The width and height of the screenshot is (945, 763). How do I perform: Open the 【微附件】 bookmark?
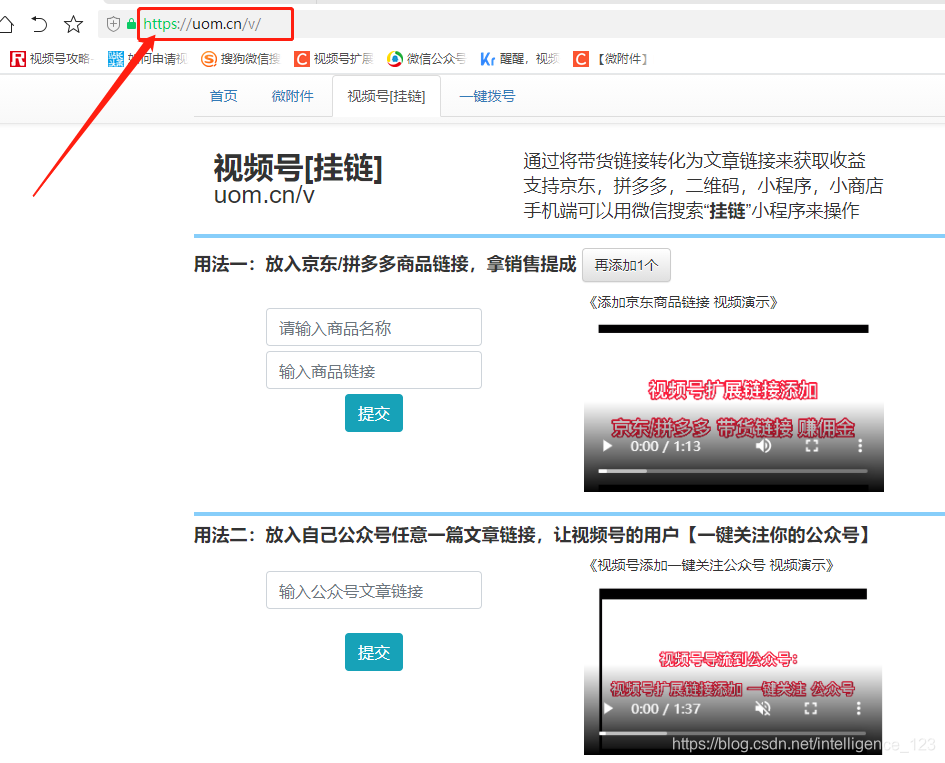611,58
